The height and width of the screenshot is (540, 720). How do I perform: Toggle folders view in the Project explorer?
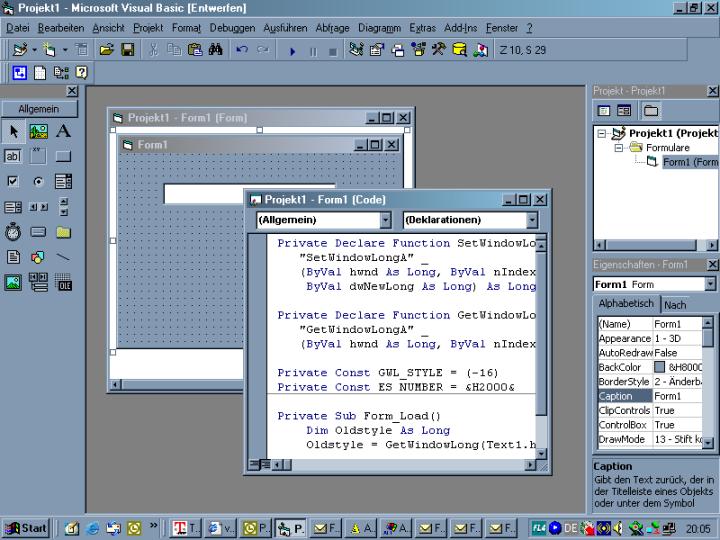pyautogui.click(x=651, y=110)
